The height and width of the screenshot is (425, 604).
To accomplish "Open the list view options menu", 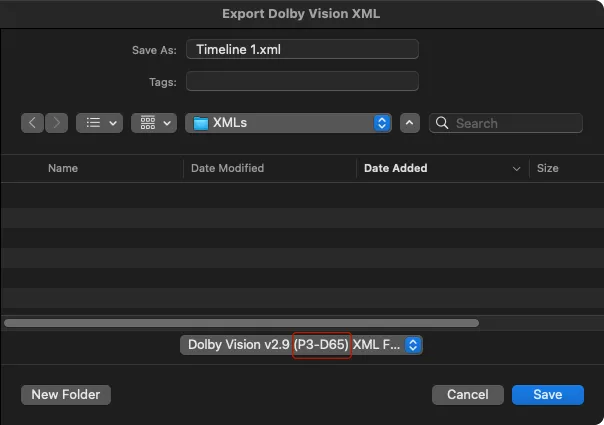I will [x=99, y=123].
